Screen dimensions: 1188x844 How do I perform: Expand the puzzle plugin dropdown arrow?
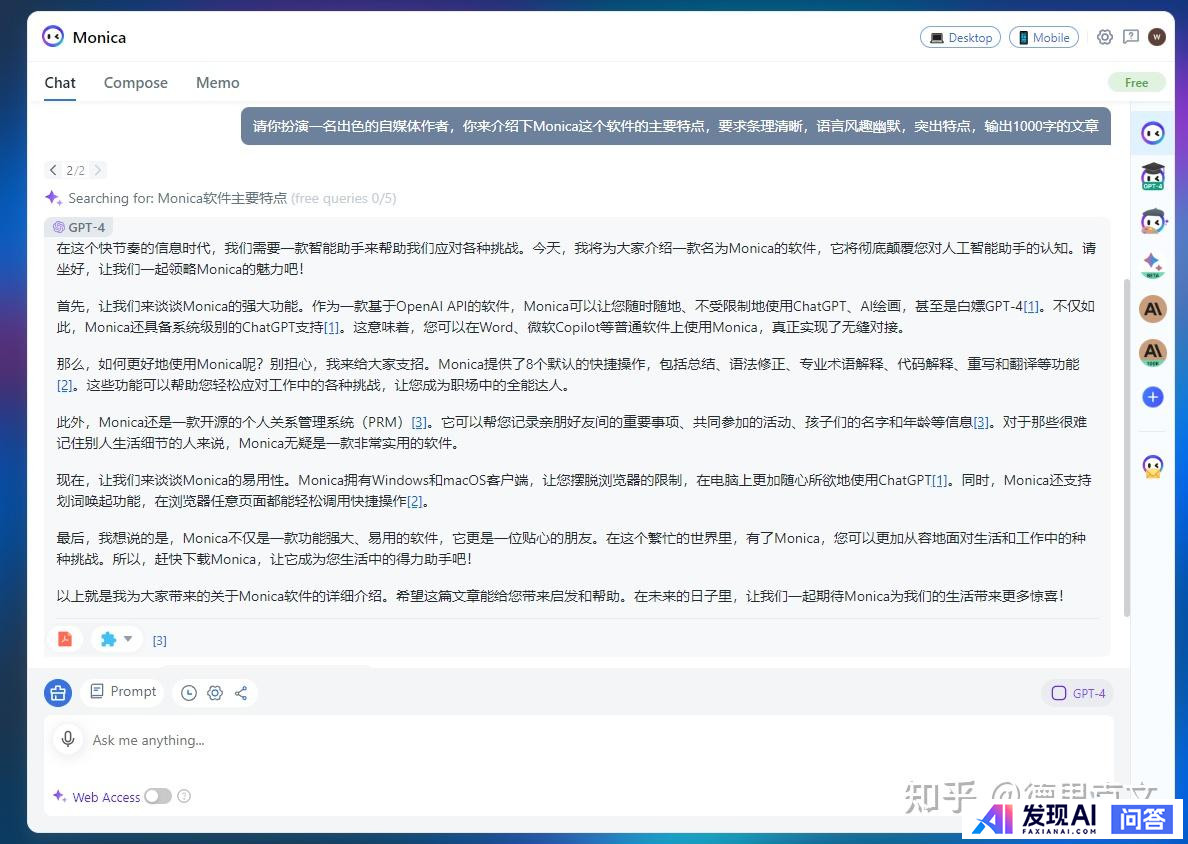coord(128,639)
